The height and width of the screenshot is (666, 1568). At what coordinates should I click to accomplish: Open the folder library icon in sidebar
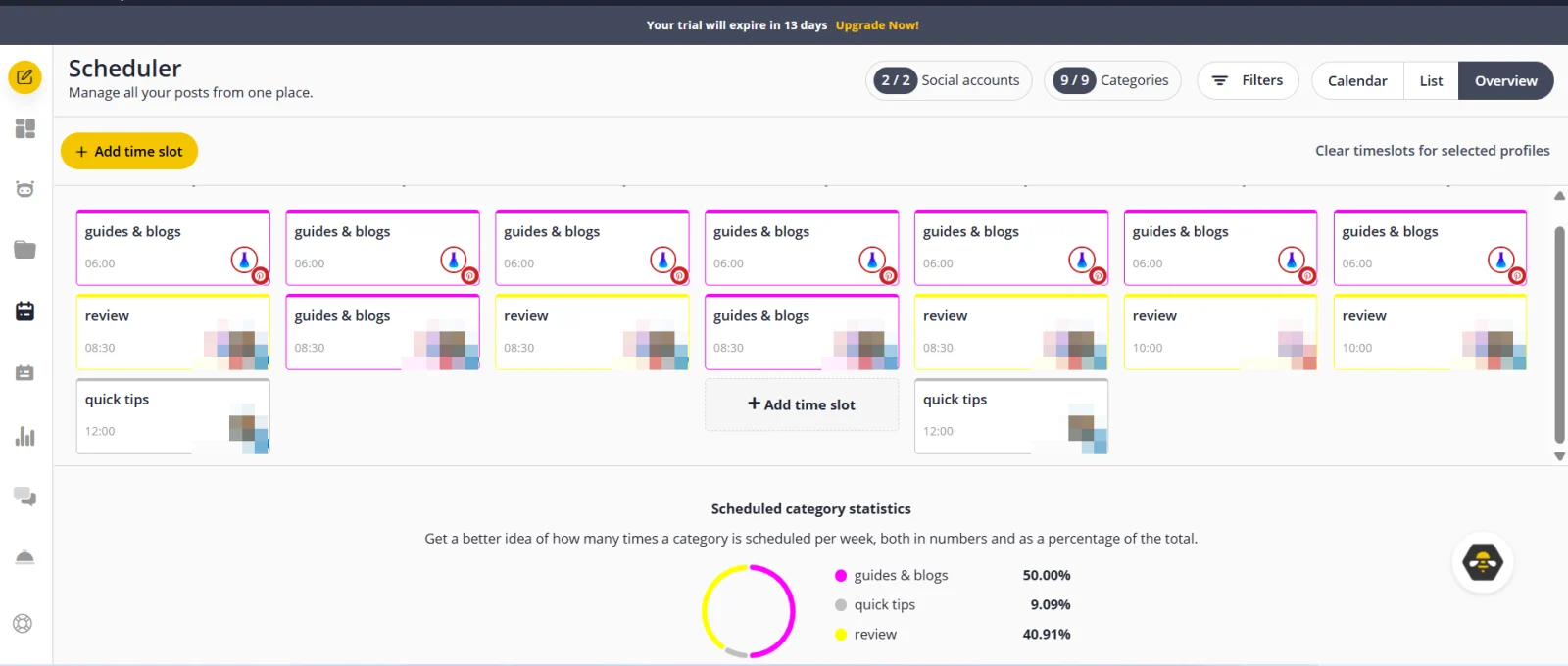coord(25,250)
